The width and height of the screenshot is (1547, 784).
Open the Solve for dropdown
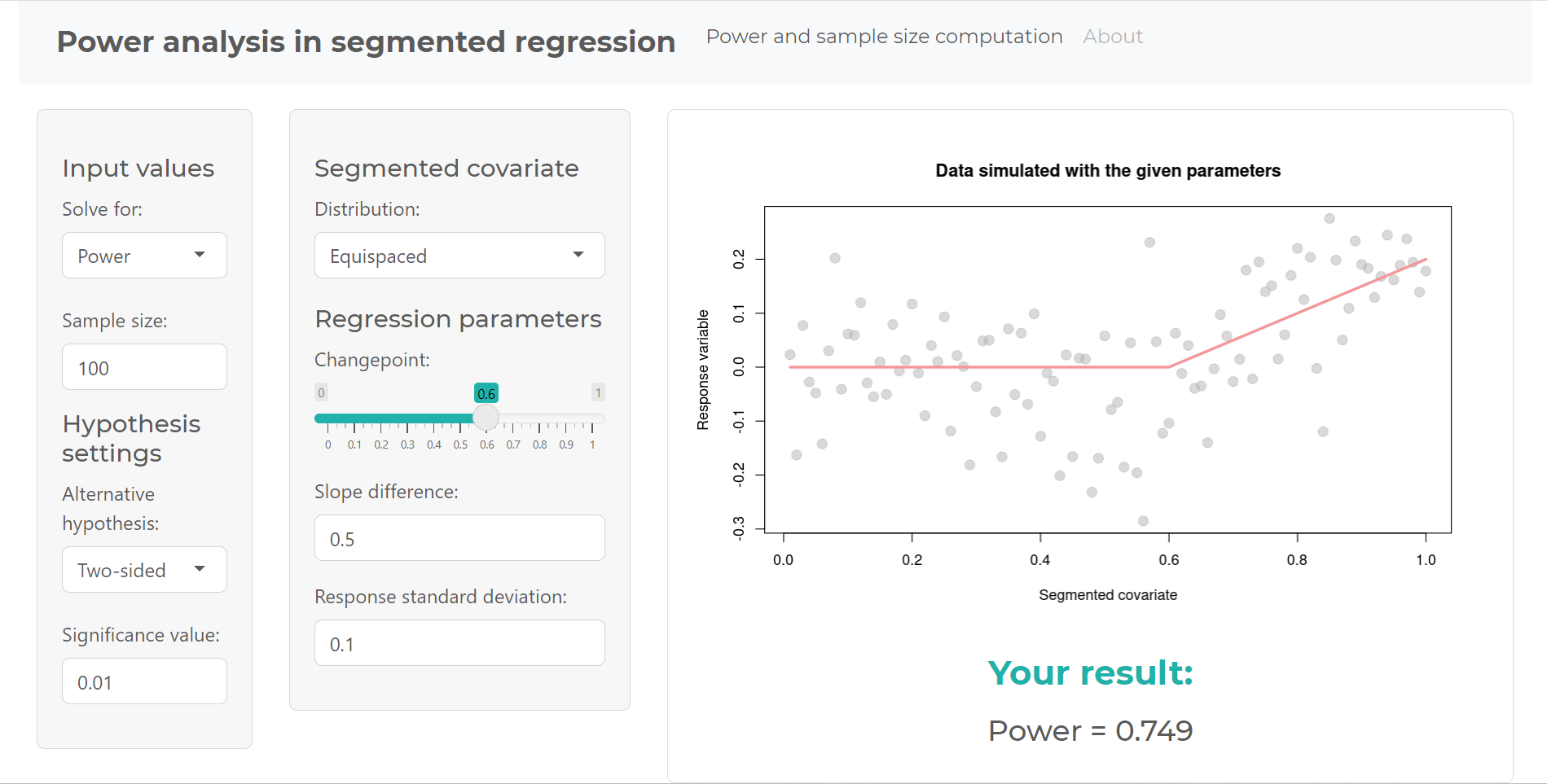(143, 256)
